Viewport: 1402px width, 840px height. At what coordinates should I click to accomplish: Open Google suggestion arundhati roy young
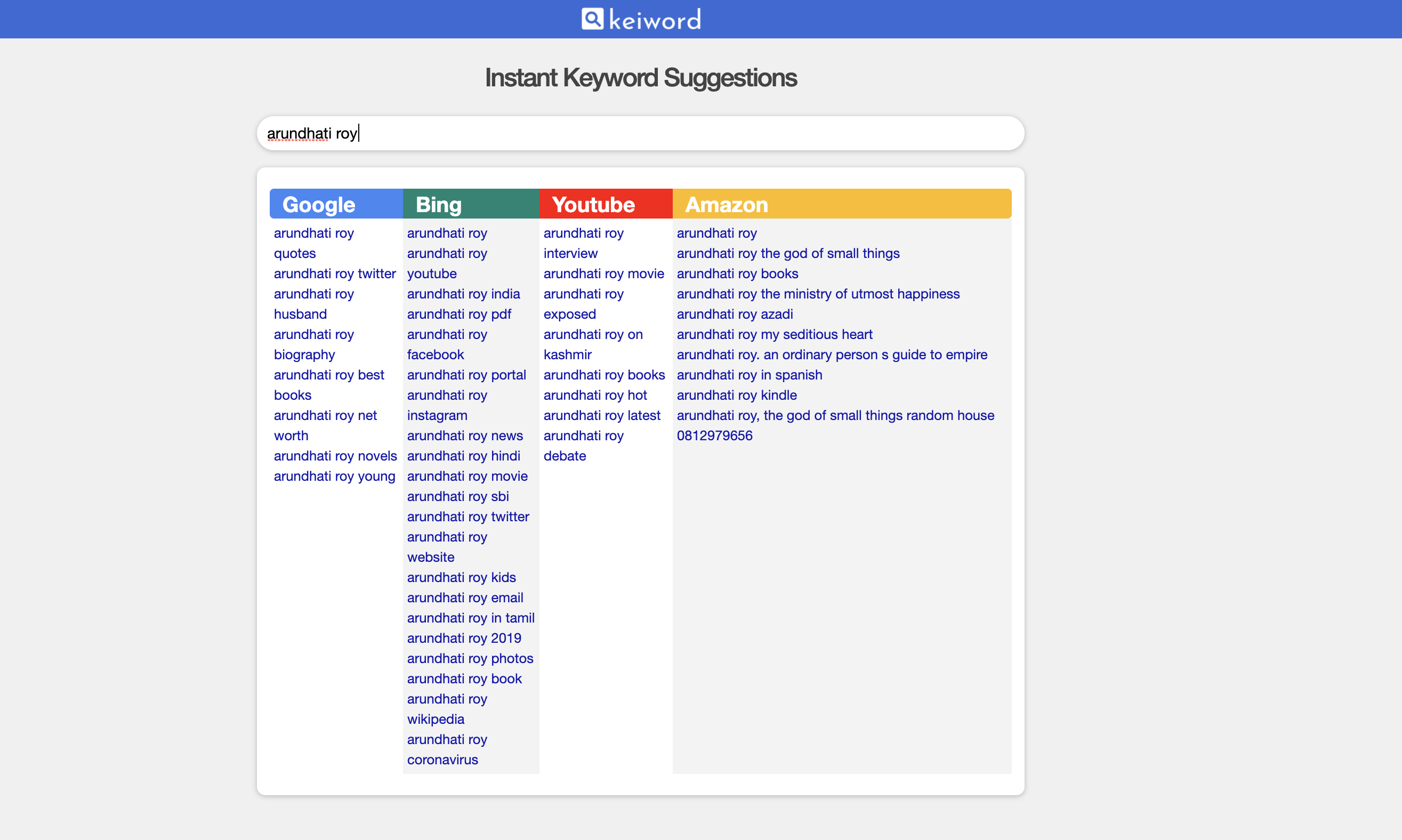pyautogui.click(x=335, y=476)
